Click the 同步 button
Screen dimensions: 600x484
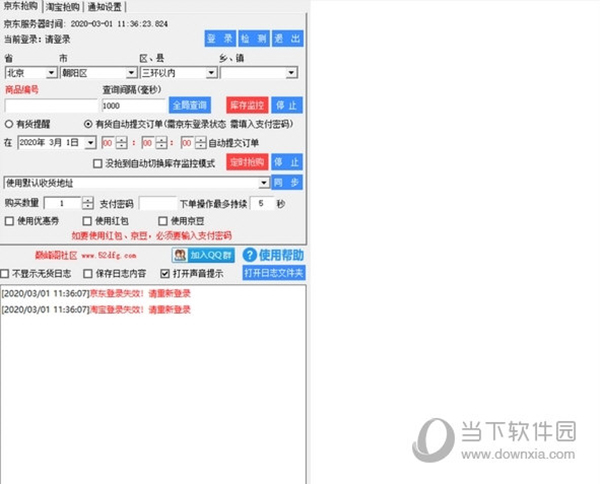click(287, 183)
